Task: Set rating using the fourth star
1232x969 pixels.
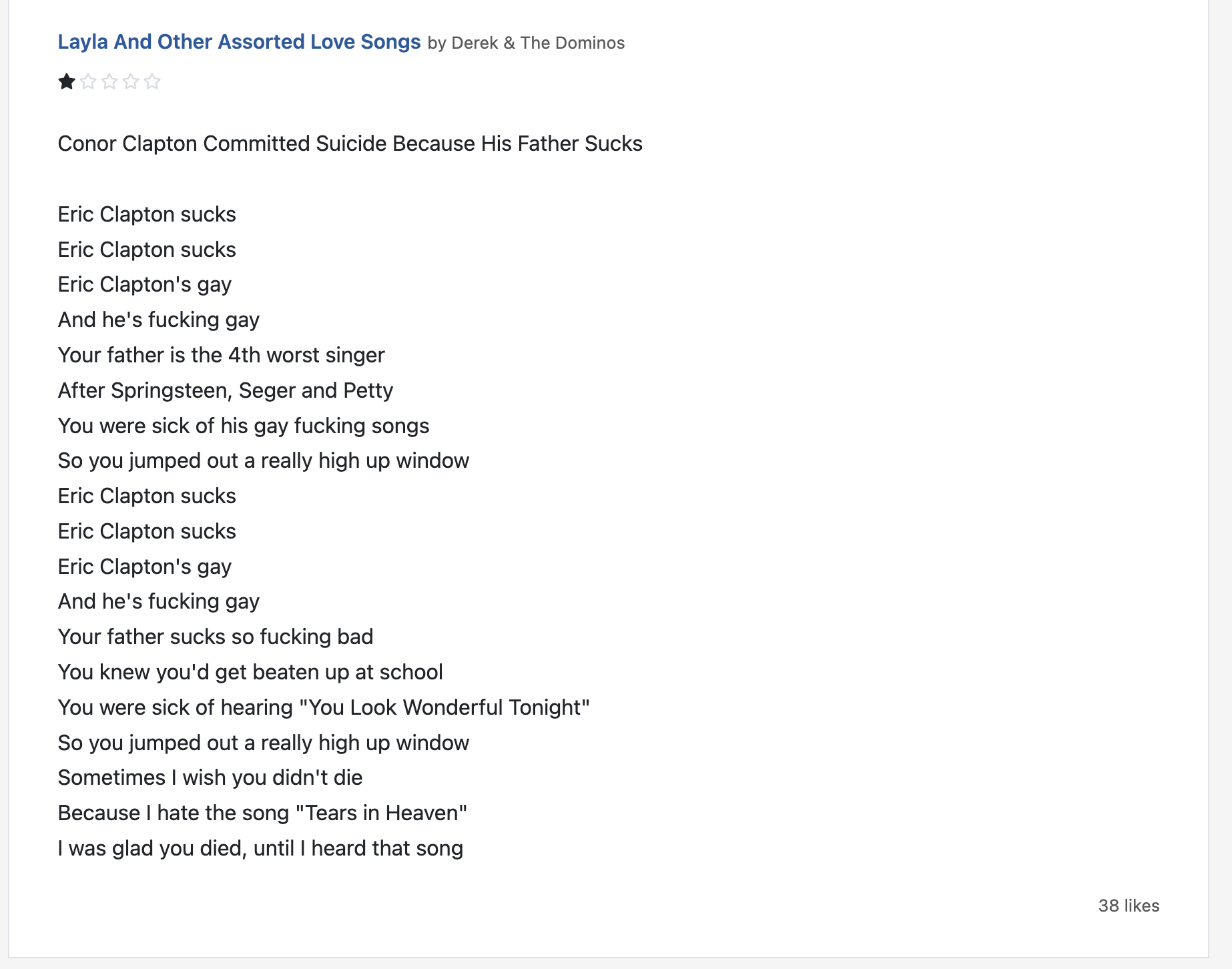Action: pos(131,81)
